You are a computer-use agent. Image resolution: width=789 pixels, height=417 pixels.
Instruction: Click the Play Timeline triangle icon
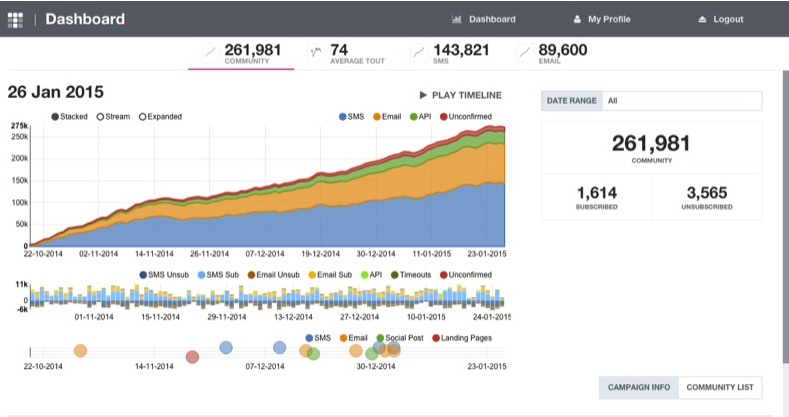pos(423,95)
